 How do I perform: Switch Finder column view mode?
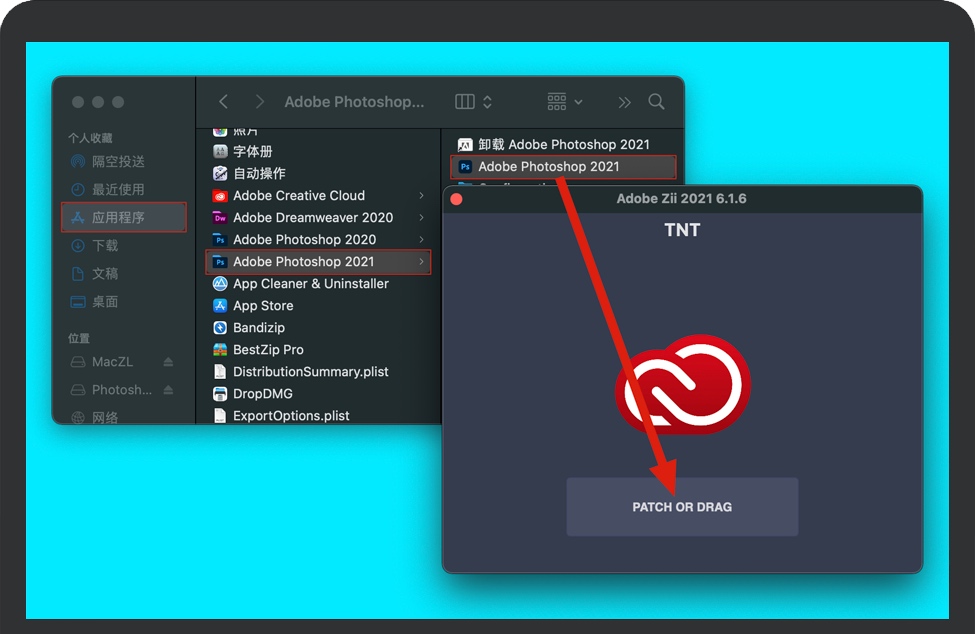coord(473,101)
